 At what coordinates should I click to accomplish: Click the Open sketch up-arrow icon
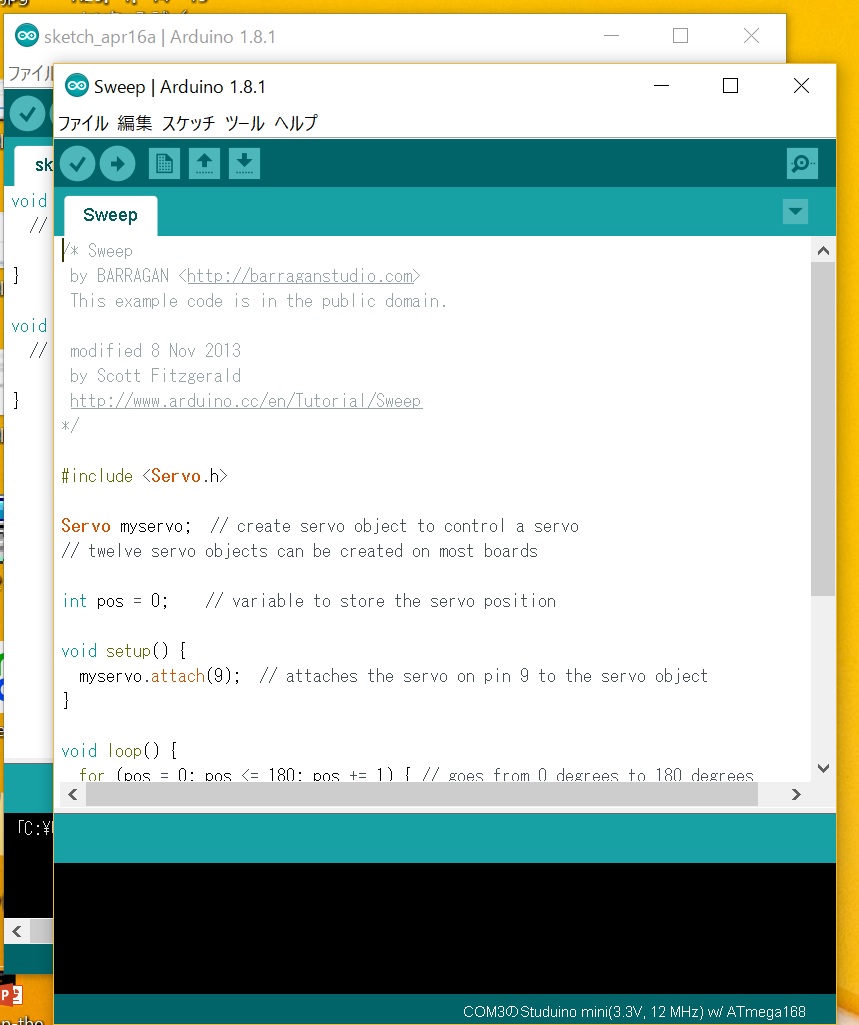pyautogui.click(x=204, y=163)
